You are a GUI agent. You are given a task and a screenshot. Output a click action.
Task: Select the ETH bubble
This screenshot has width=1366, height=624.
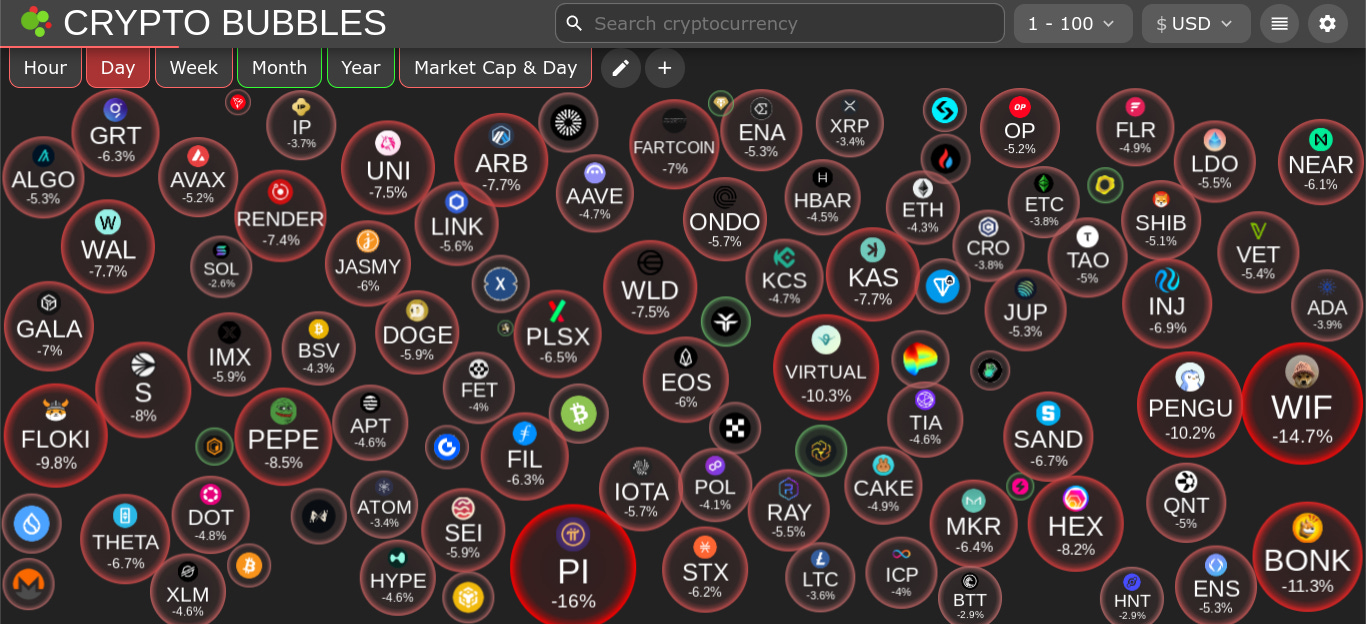tap(922, 208)
